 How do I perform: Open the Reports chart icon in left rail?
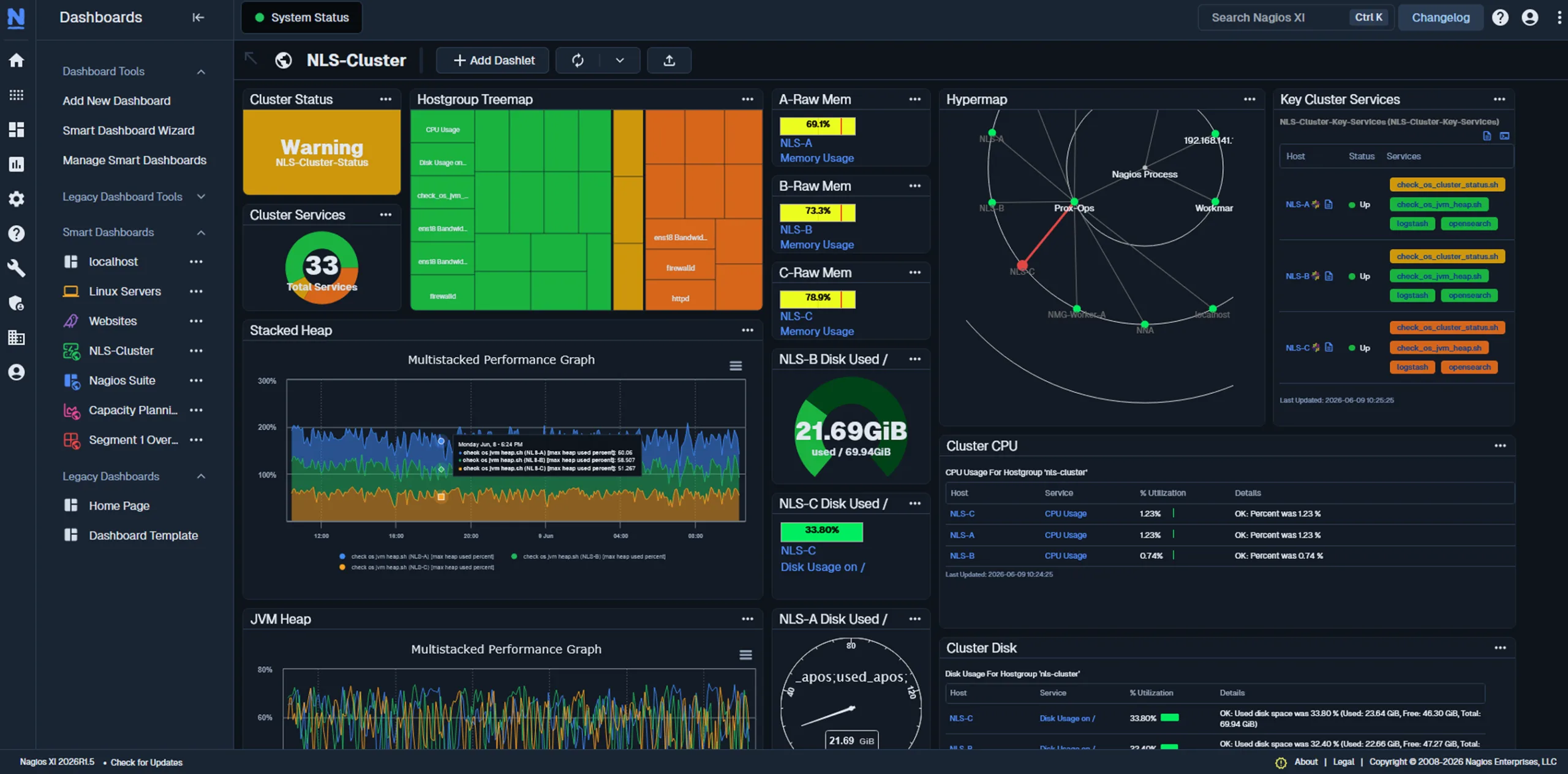(17, 164)
